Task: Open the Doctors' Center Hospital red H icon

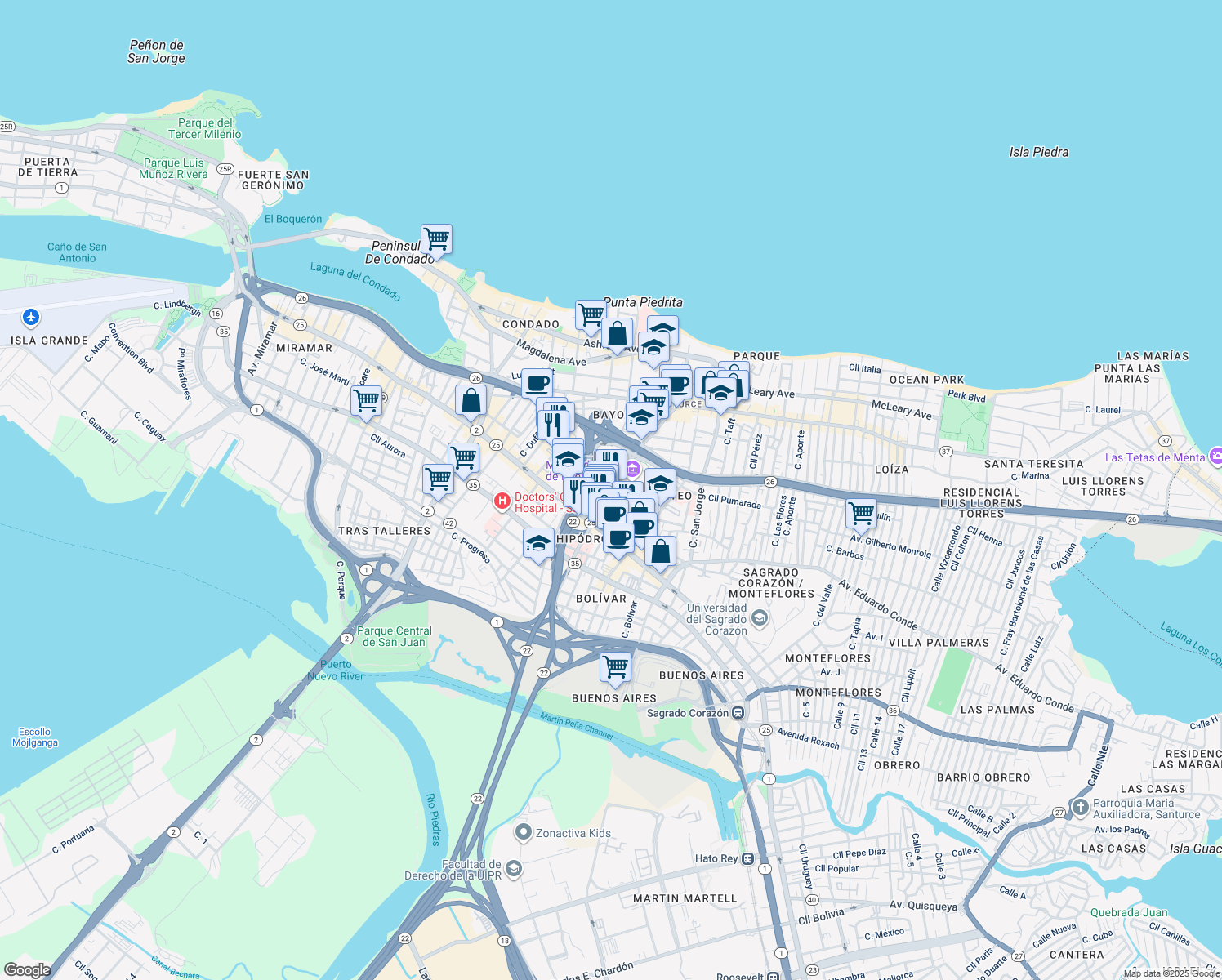Action: (x=502, y=500)
